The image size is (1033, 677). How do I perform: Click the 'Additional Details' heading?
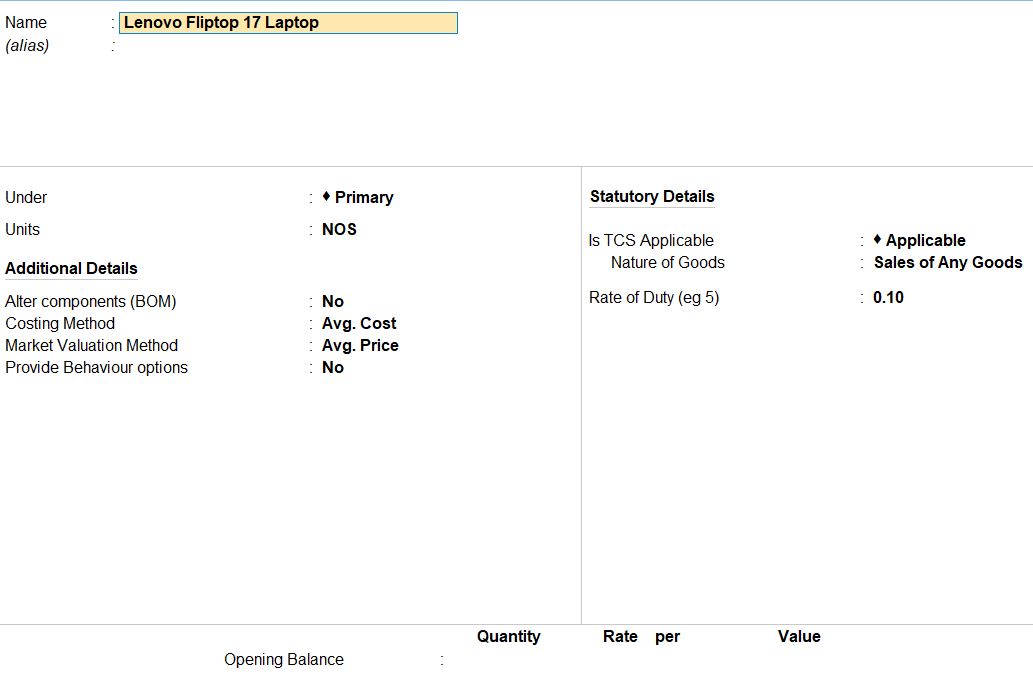pos(71,269)
